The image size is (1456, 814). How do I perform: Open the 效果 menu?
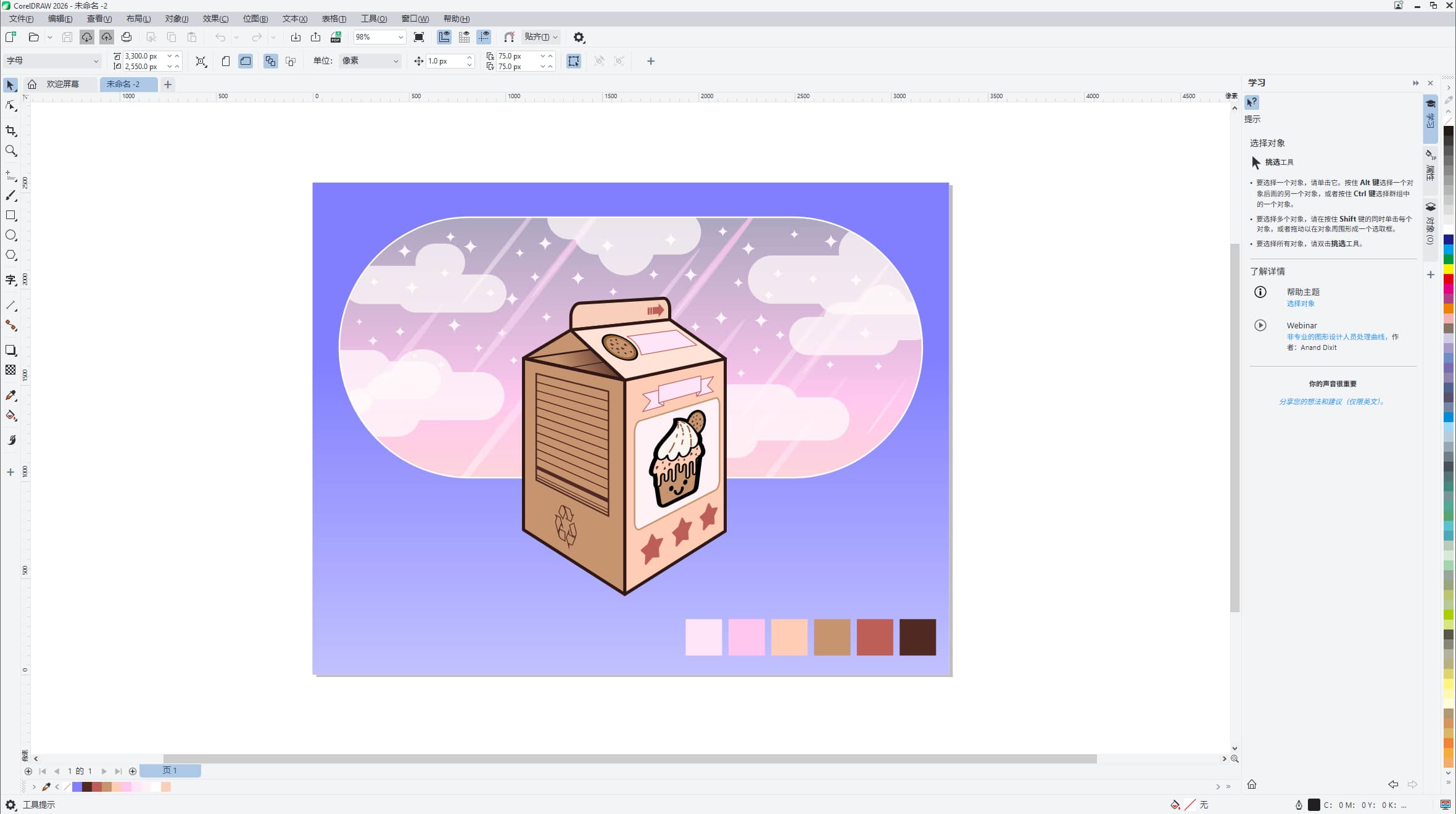click(215, 19)
